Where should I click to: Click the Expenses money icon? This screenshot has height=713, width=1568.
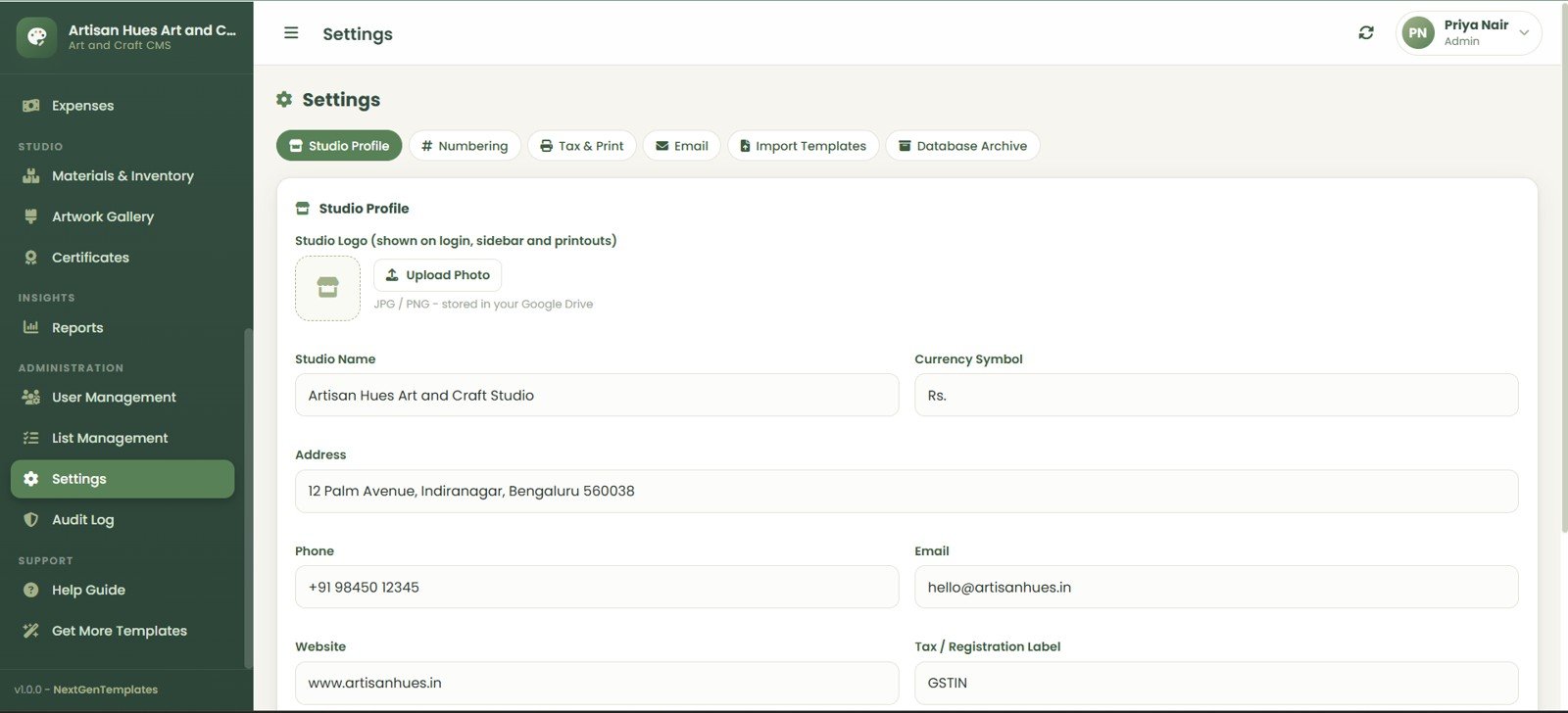click(31, 106)
